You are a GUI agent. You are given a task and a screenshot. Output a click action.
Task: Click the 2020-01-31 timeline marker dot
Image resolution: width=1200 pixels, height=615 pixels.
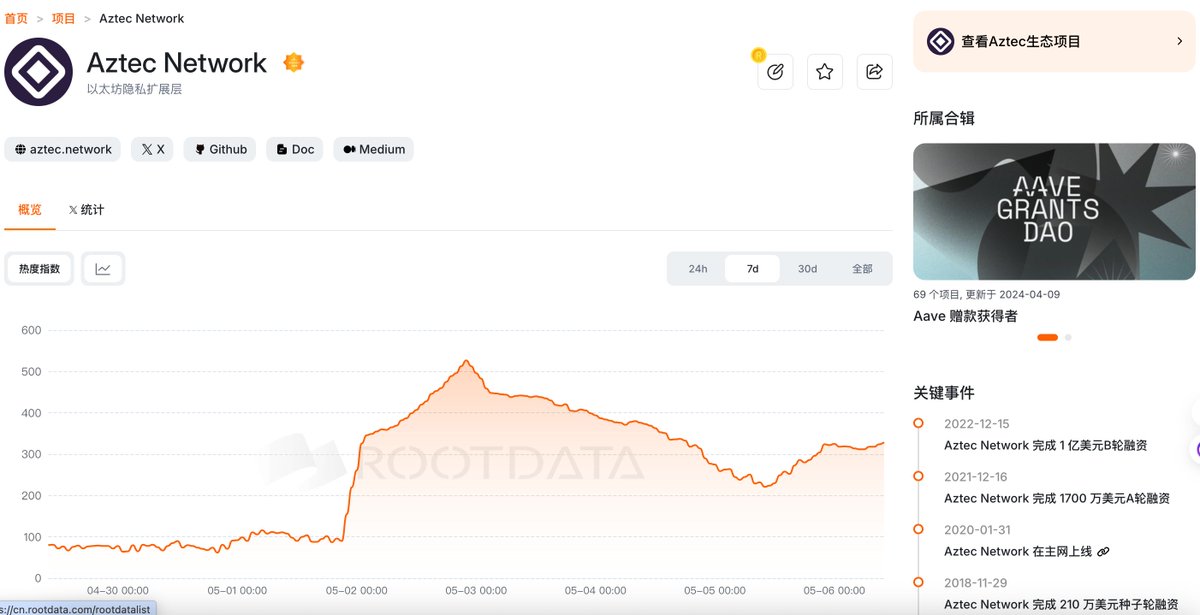(x=918, y=529)
